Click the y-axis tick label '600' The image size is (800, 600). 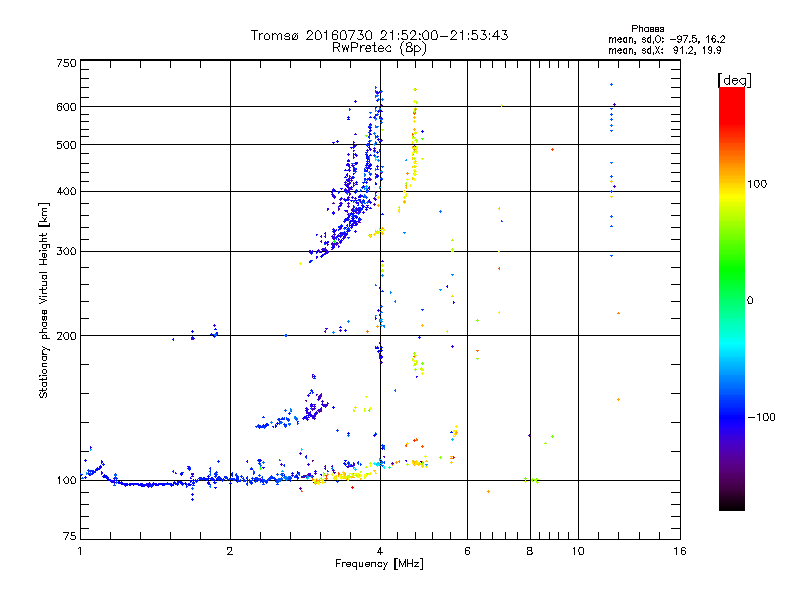(66, 107)
